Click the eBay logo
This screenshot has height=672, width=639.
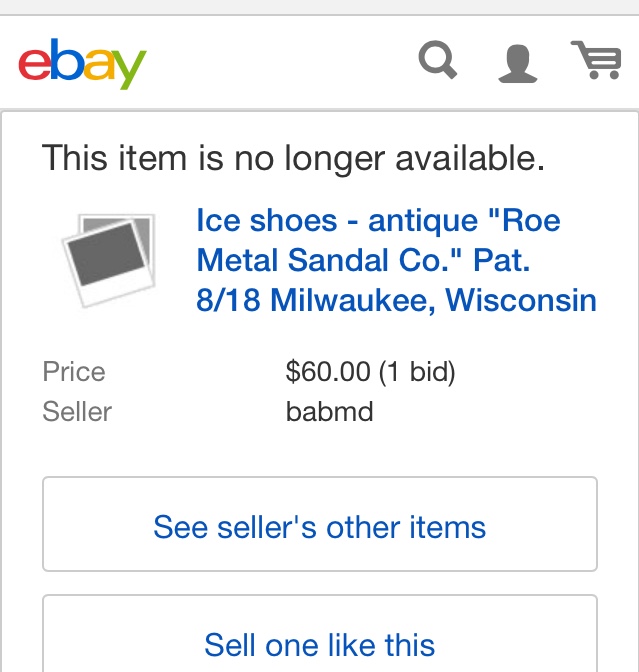pos(83,63)
